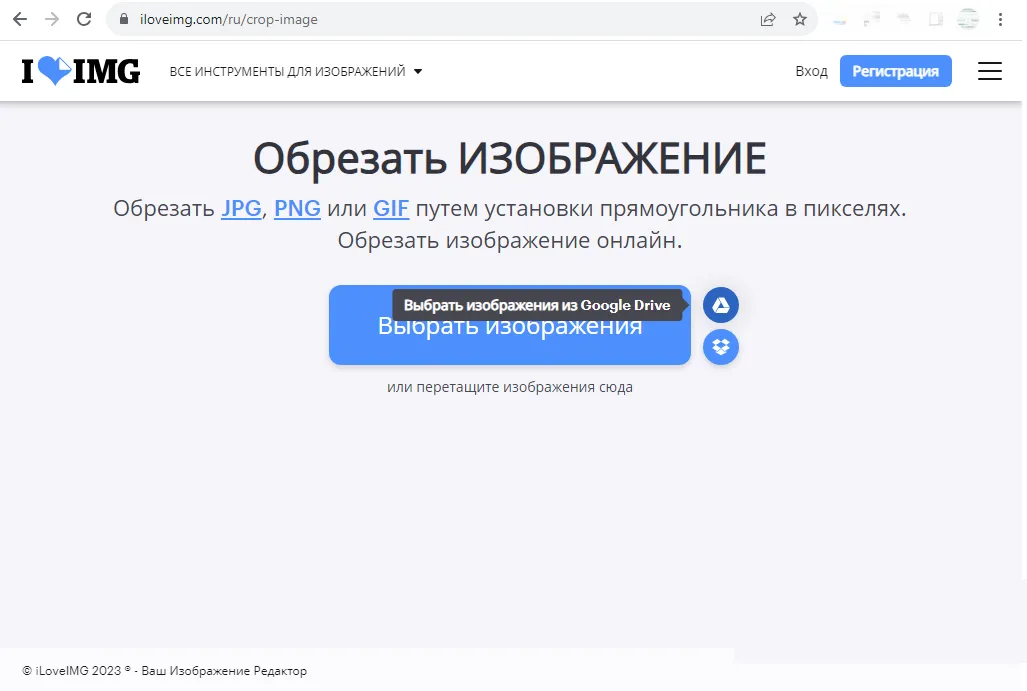Click the I♥IMG logo
Screen dimensions: 1027x691
point(80,70)
